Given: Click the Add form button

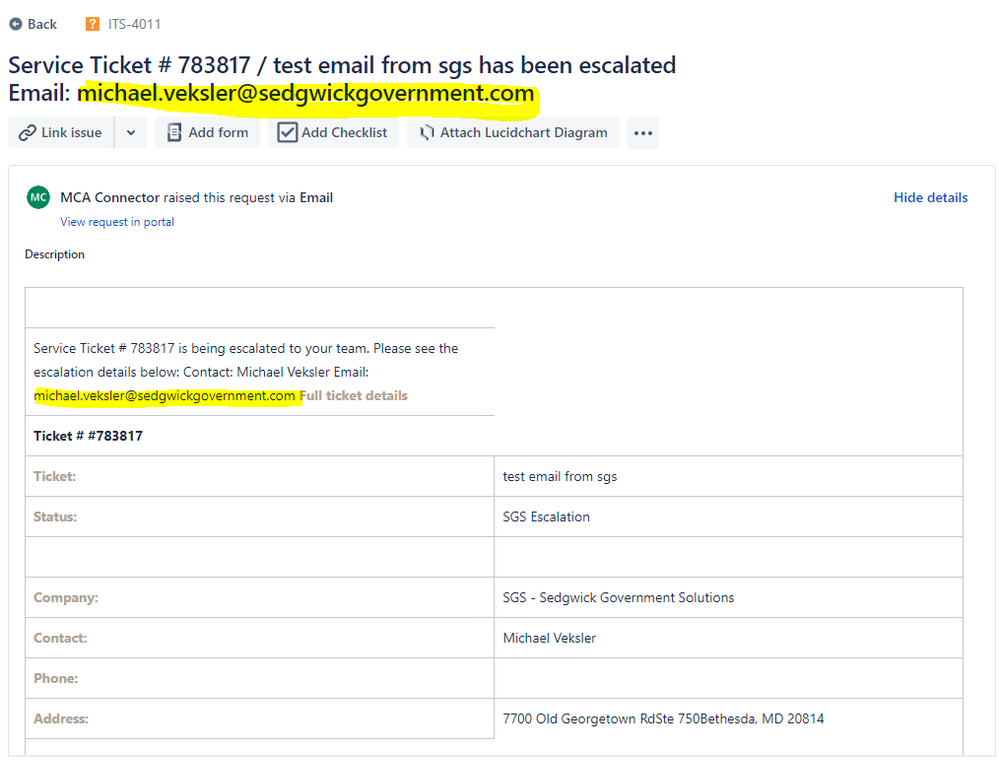Looking at the screenshot, I should coord(207,133).
